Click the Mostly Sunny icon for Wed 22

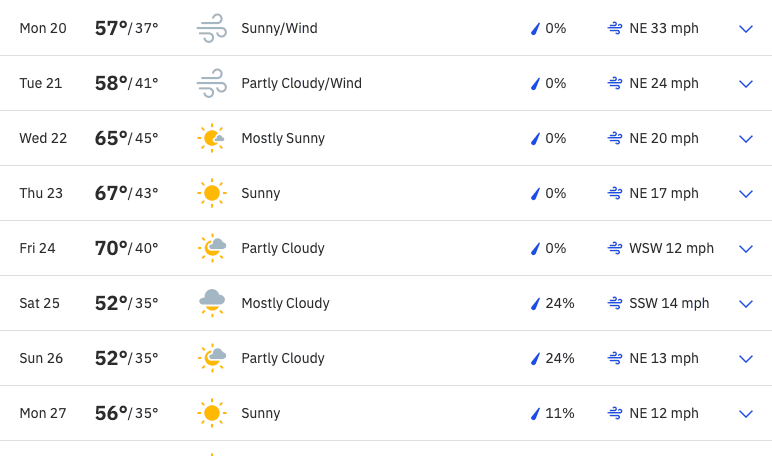tap(212, 138)
